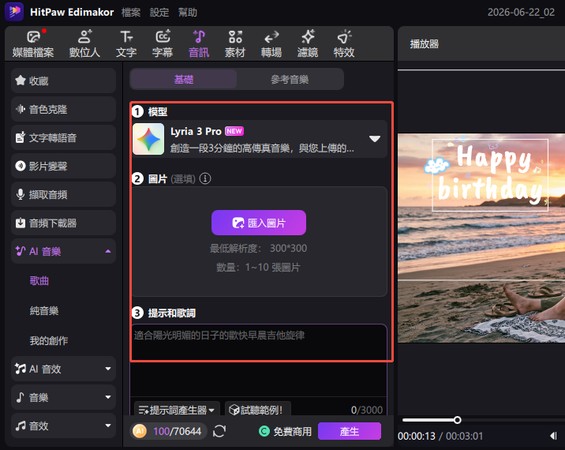Click the 播放器 player panel title

point(424,44)
